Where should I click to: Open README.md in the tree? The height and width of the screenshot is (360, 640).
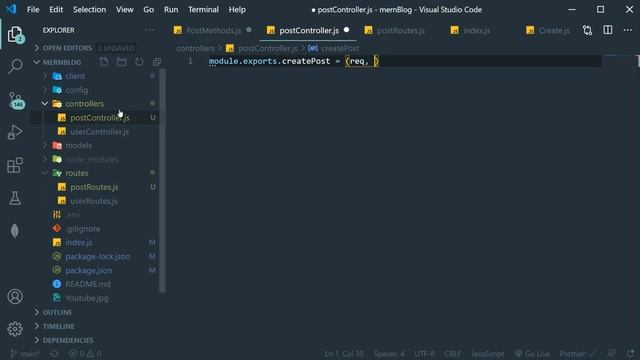[88, 284]
